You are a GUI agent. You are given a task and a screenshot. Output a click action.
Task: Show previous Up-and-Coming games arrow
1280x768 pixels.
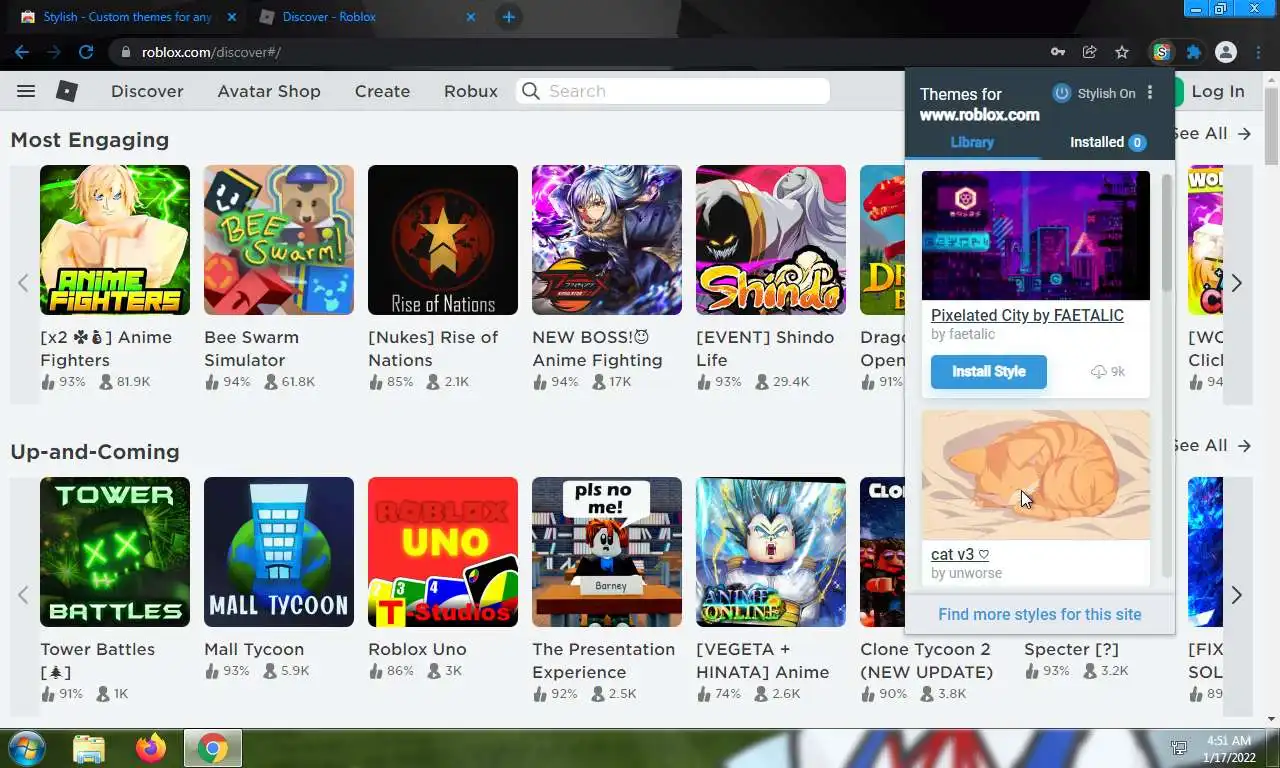[x=23, y=595]
